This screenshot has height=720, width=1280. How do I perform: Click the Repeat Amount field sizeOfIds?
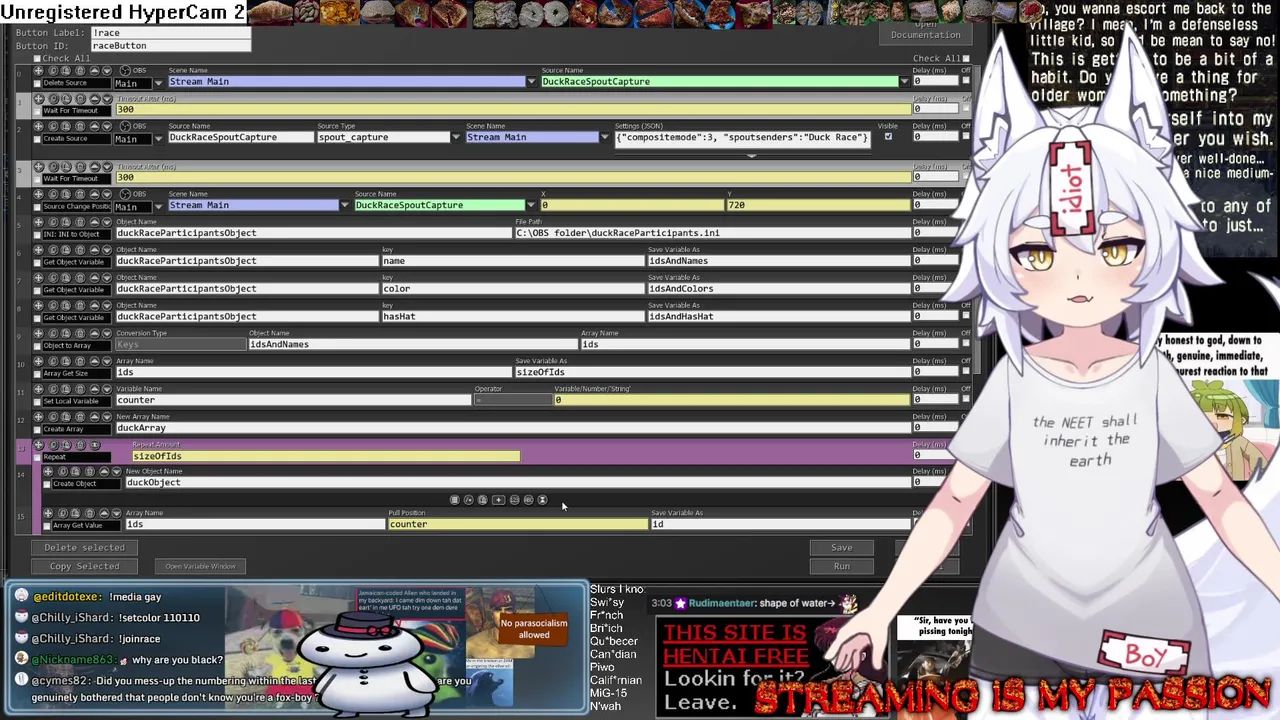pyautogui.click(x=325, y=456)
